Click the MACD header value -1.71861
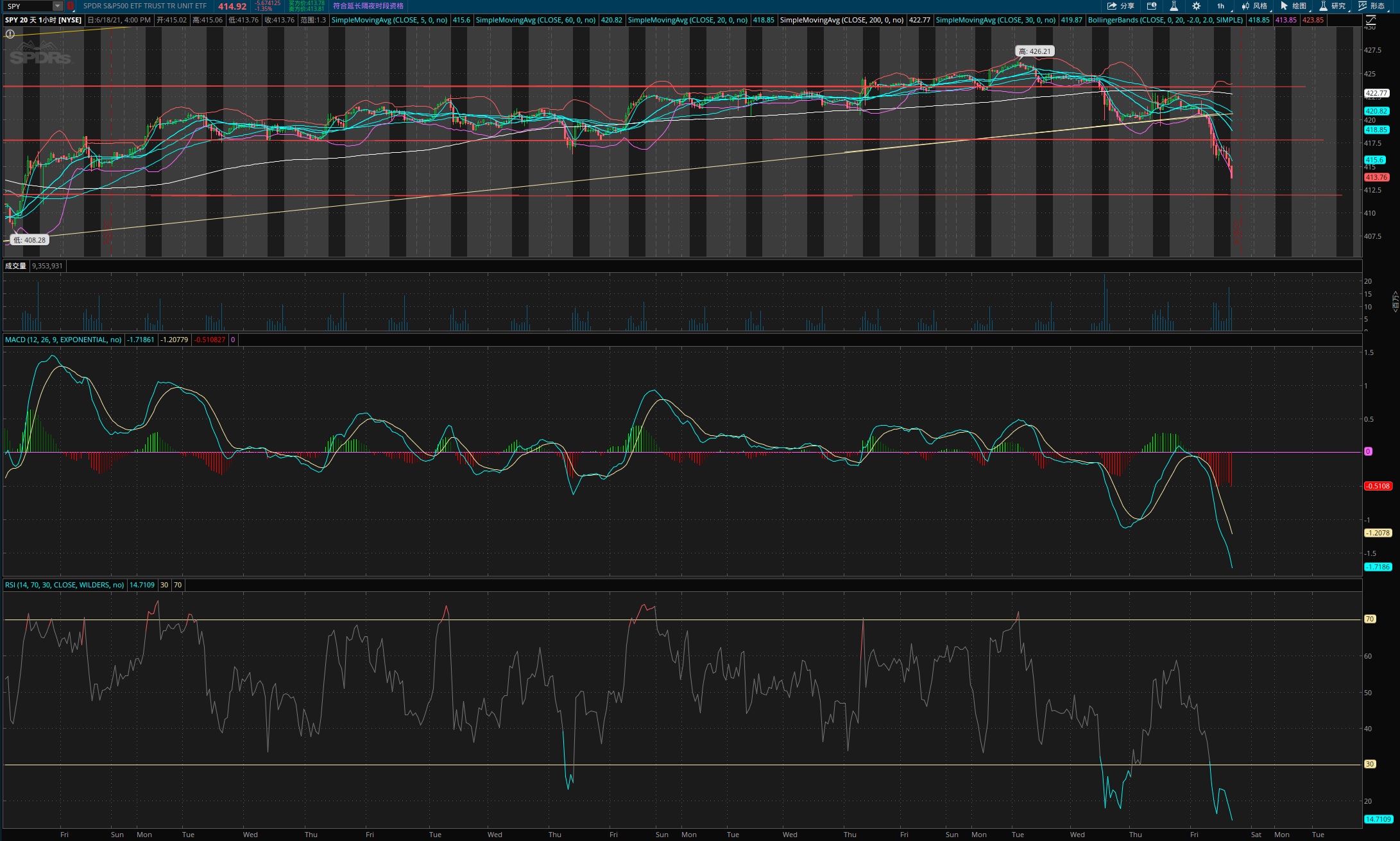This screenshot has width=1400, height=841. [141, 340]
